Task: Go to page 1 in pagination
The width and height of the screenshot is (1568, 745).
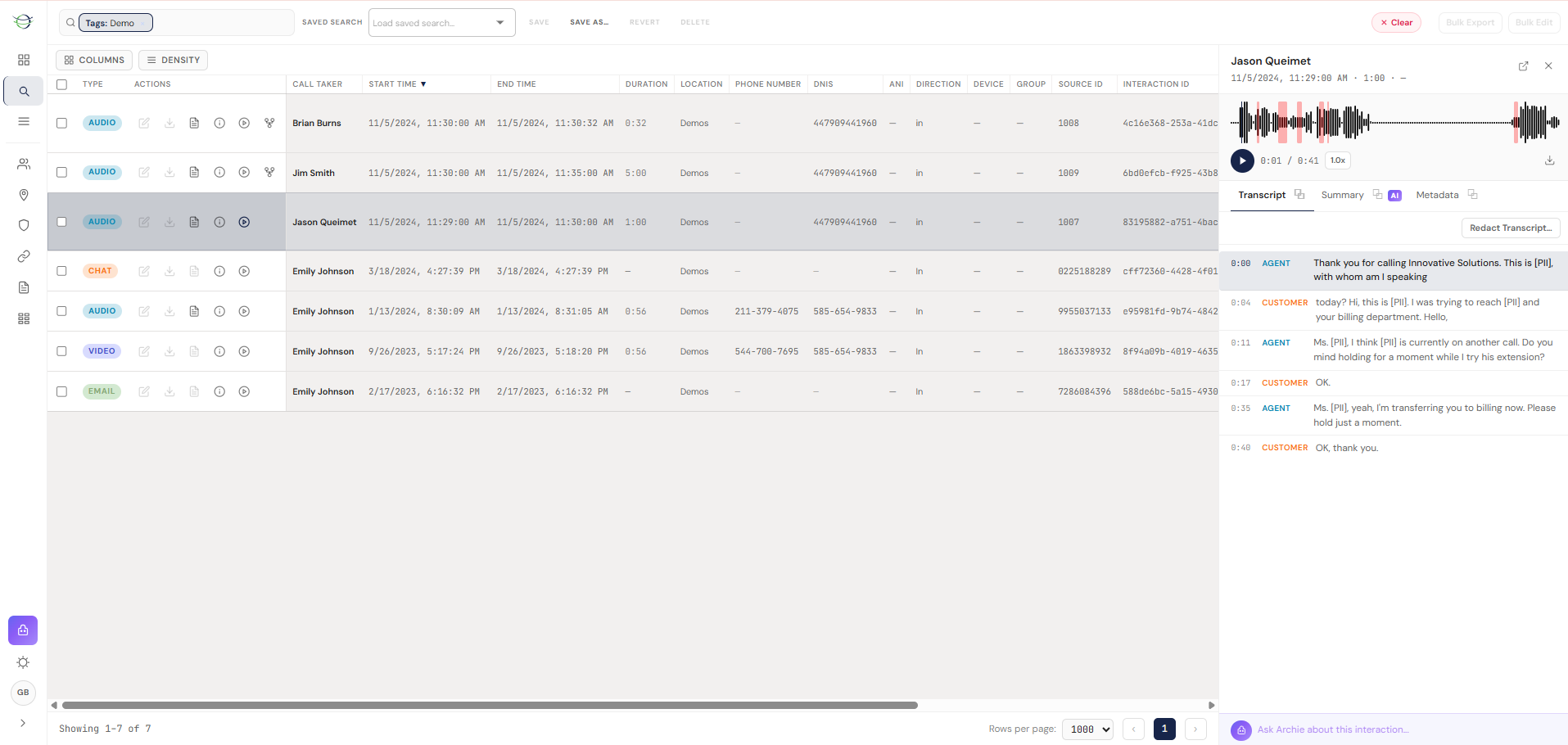Action: (1164, 729)
